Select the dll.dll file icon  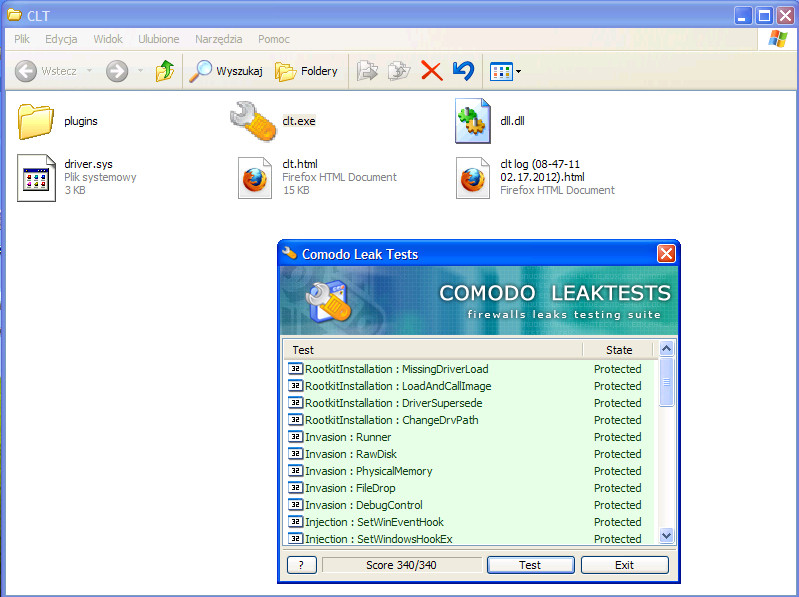473,121
